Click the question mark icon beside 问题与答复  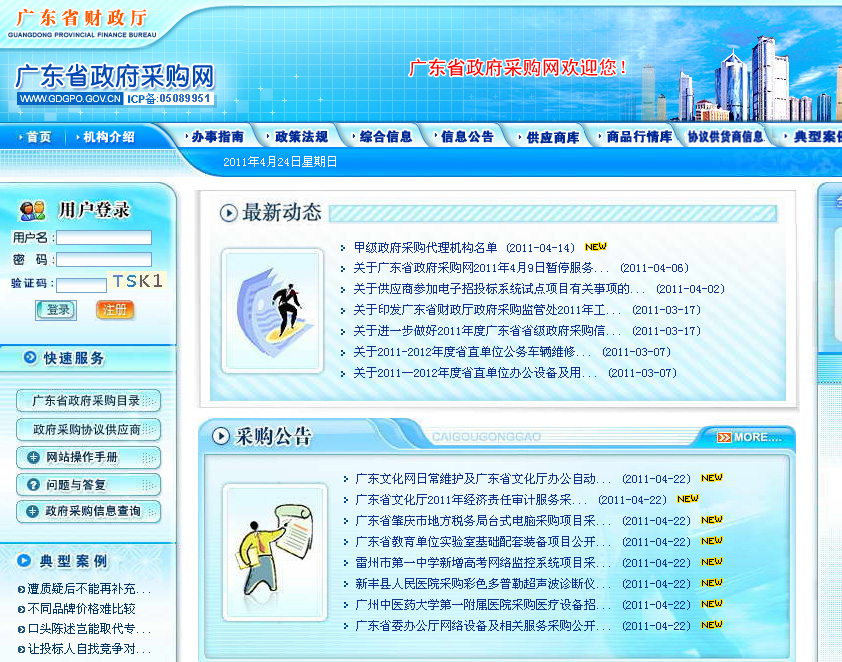33,485
